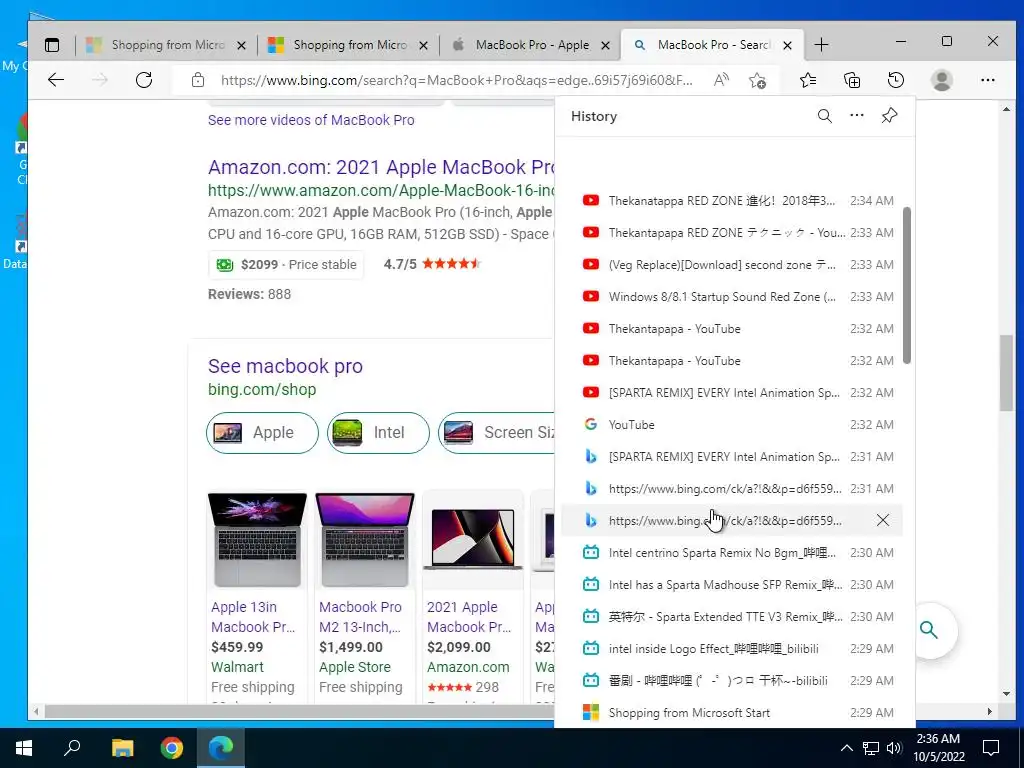The image size is (1024, 768).
Task: Open $2099 Price stable badge
Action: coord(286,264)
